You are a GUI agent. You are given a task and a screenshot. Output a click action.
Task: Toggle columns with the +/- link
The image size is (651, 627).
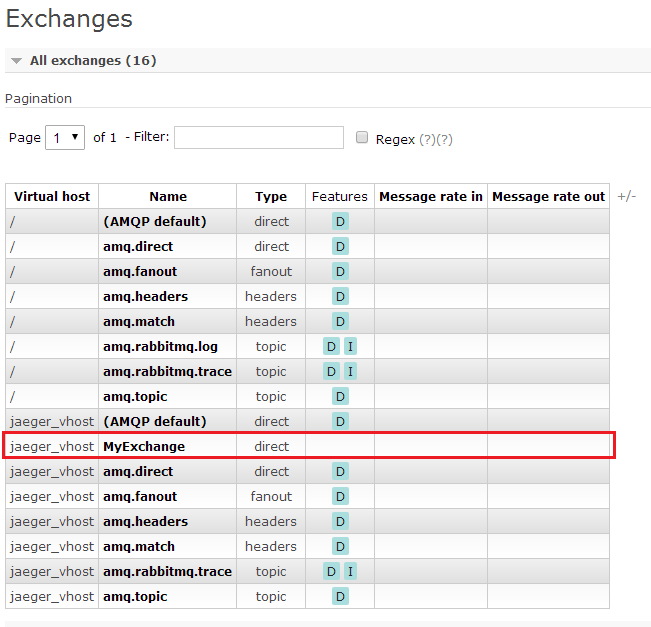coord(627,196)
